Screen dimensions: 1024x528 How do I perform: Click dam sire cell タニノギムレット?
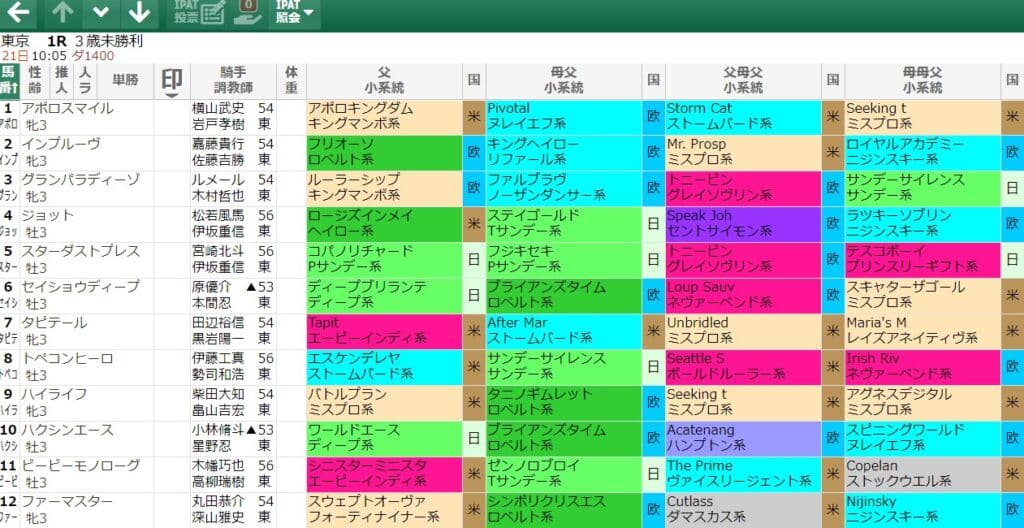coord(564,402)
